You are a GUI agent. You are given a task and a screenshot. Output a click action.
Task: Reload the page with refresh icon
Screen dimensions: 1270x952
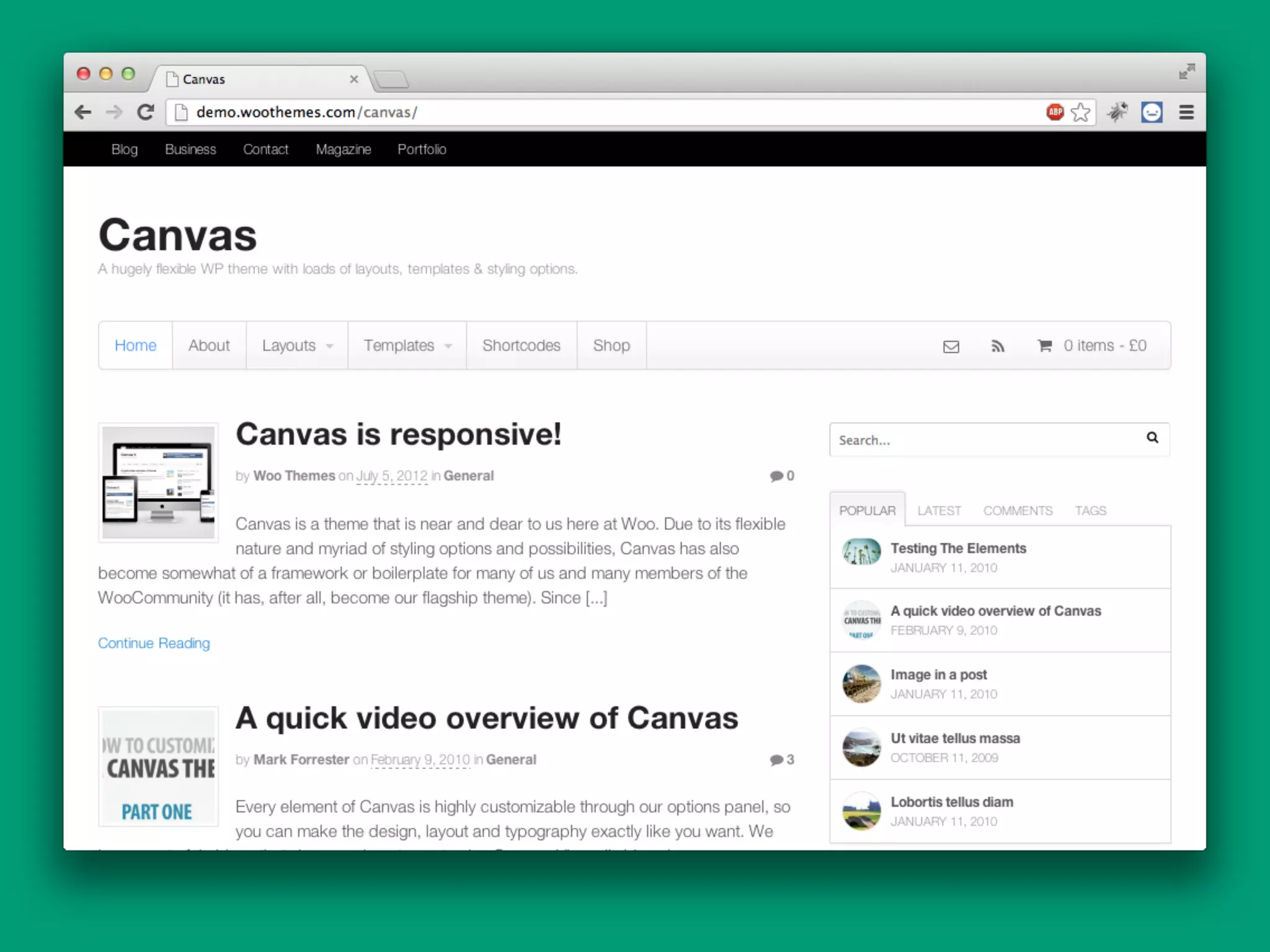point(146,112)
